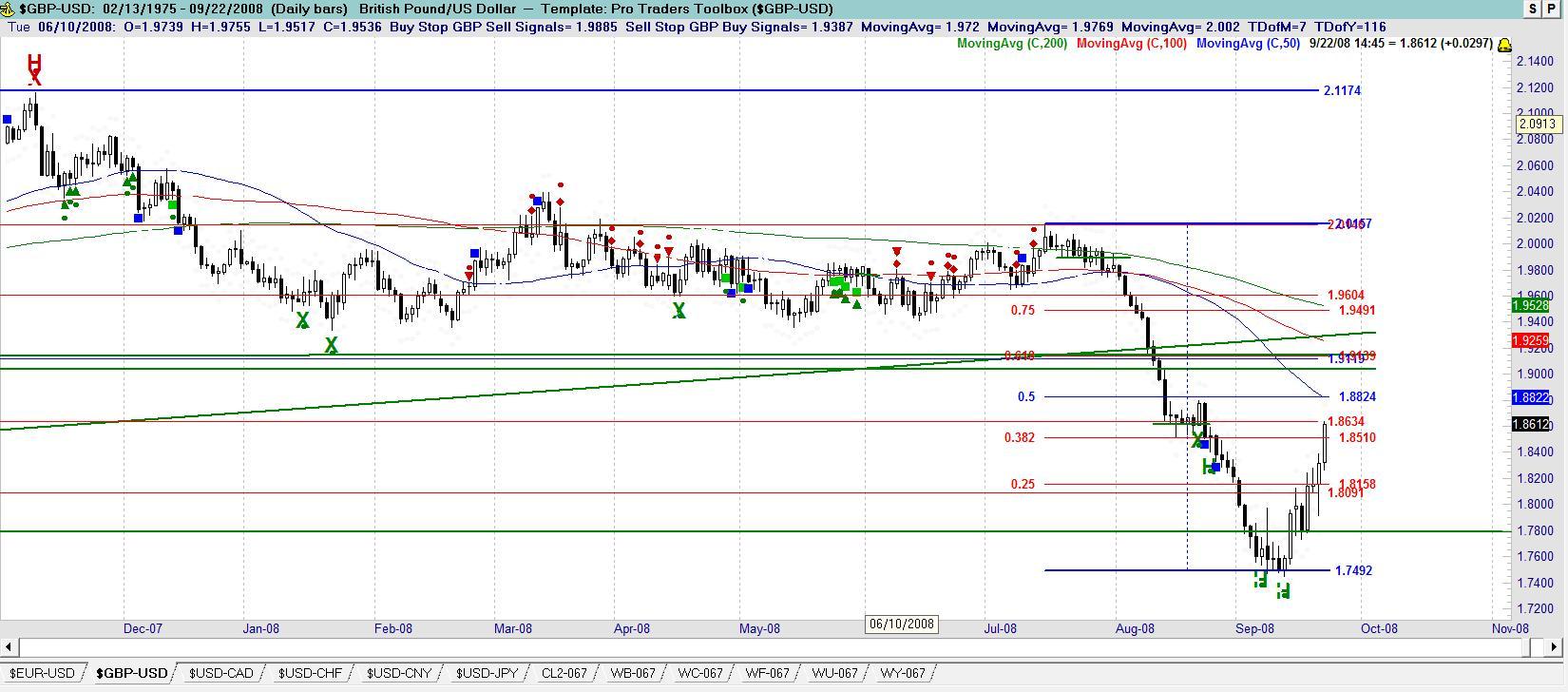Click the 1.9604 price label
This screenshot has width=1568, height=692.
1346,296
